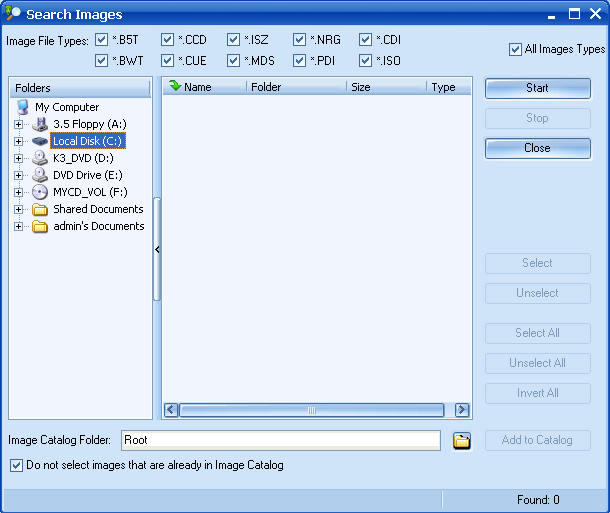
Task: Disable the *.MDS image type
Action: 233,61
